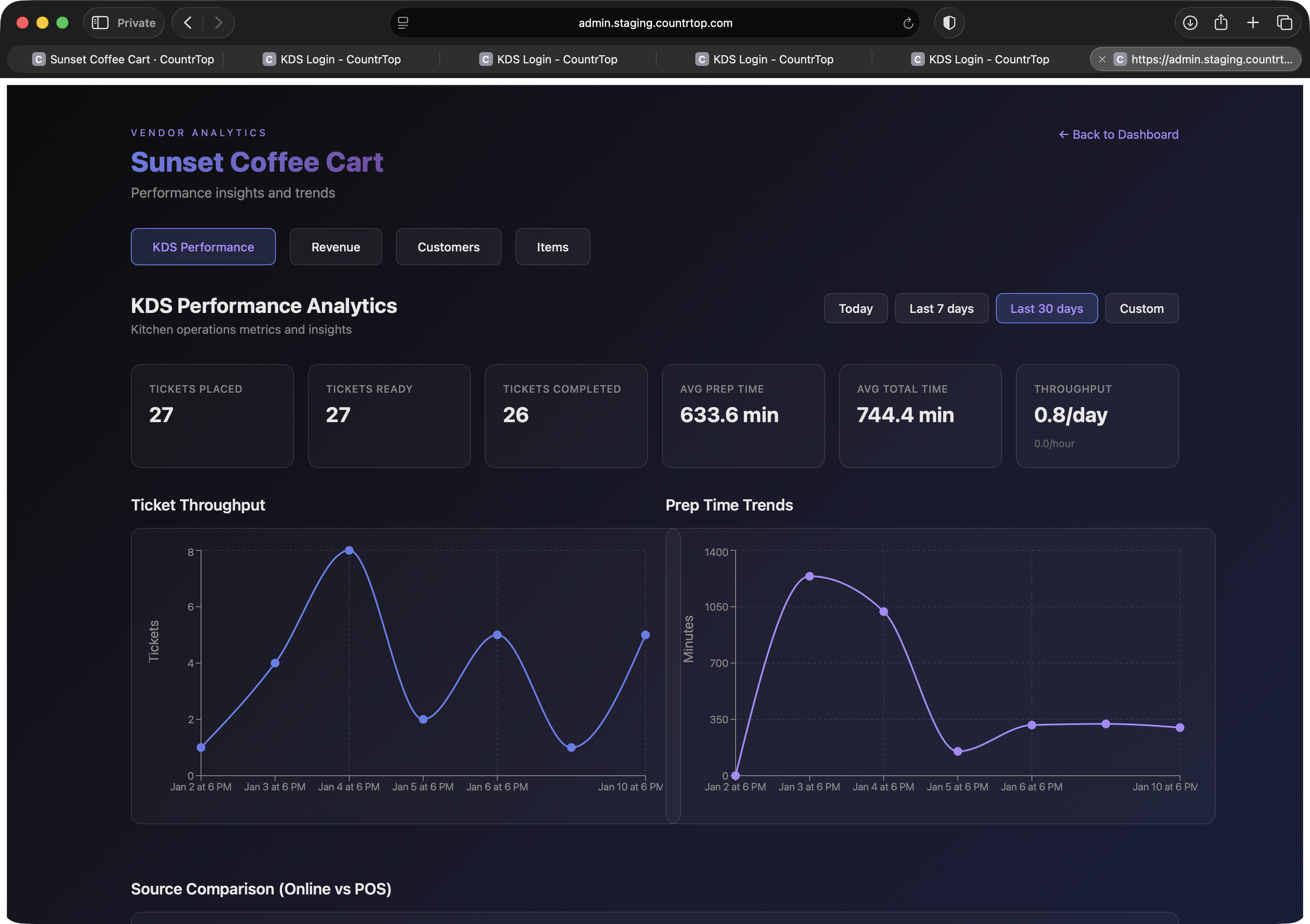Click the browser forward arrow

pyautogui.click(x=219, y=23)
